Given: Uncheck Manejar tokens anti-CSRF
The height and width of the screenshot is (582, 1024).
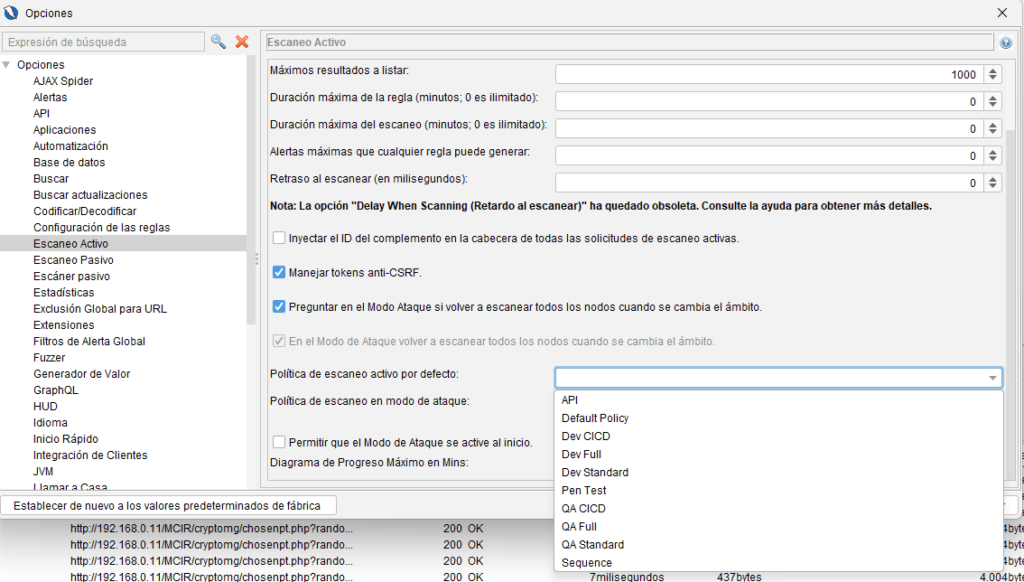Looking at the screenshot, I should click(x=279, y=271).
